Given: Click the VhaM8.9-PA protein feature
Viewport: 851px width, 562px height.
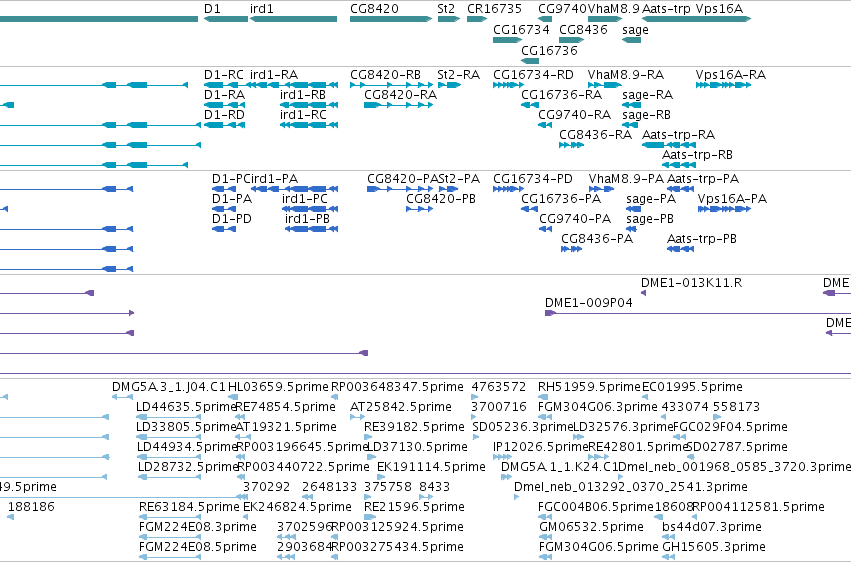Looking at the screenshot, I should pyautogui.click(x=601, y=189).
